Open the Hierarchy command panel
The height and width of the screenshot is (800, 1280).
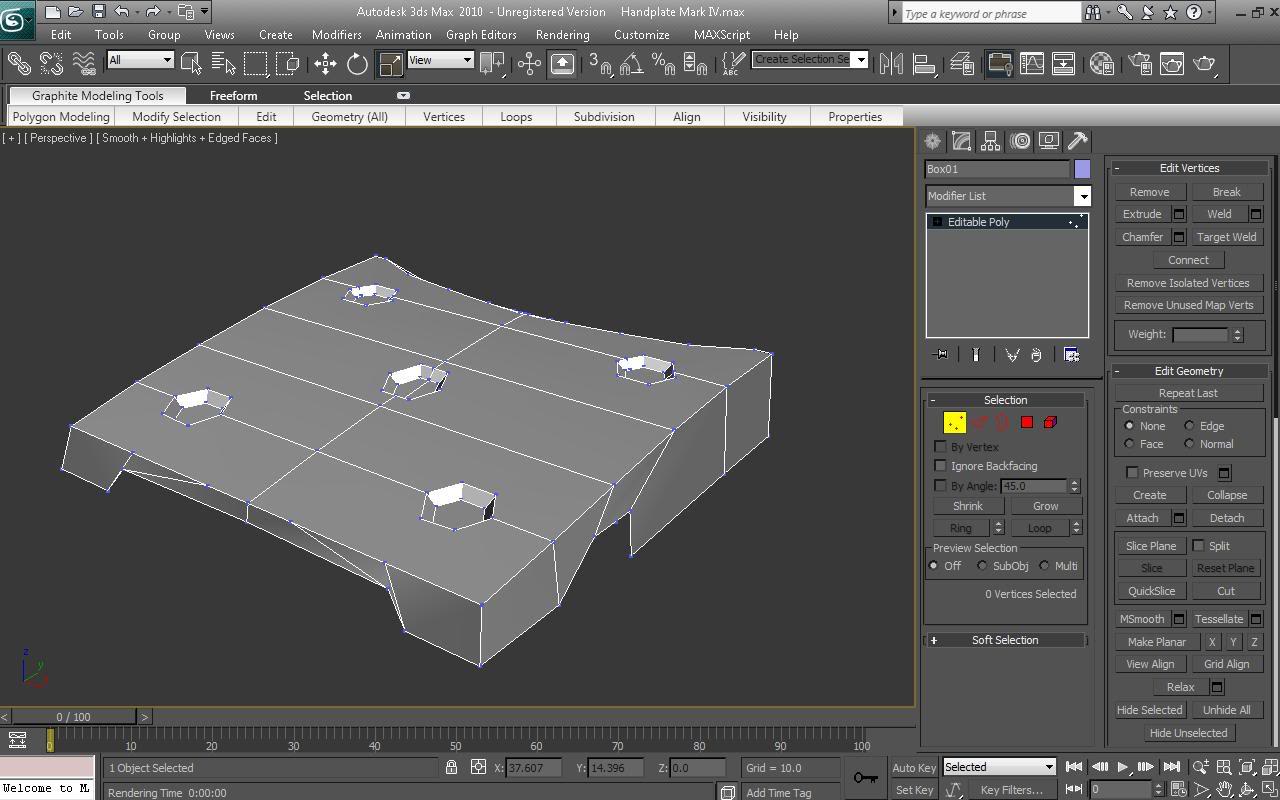point(990,141)
